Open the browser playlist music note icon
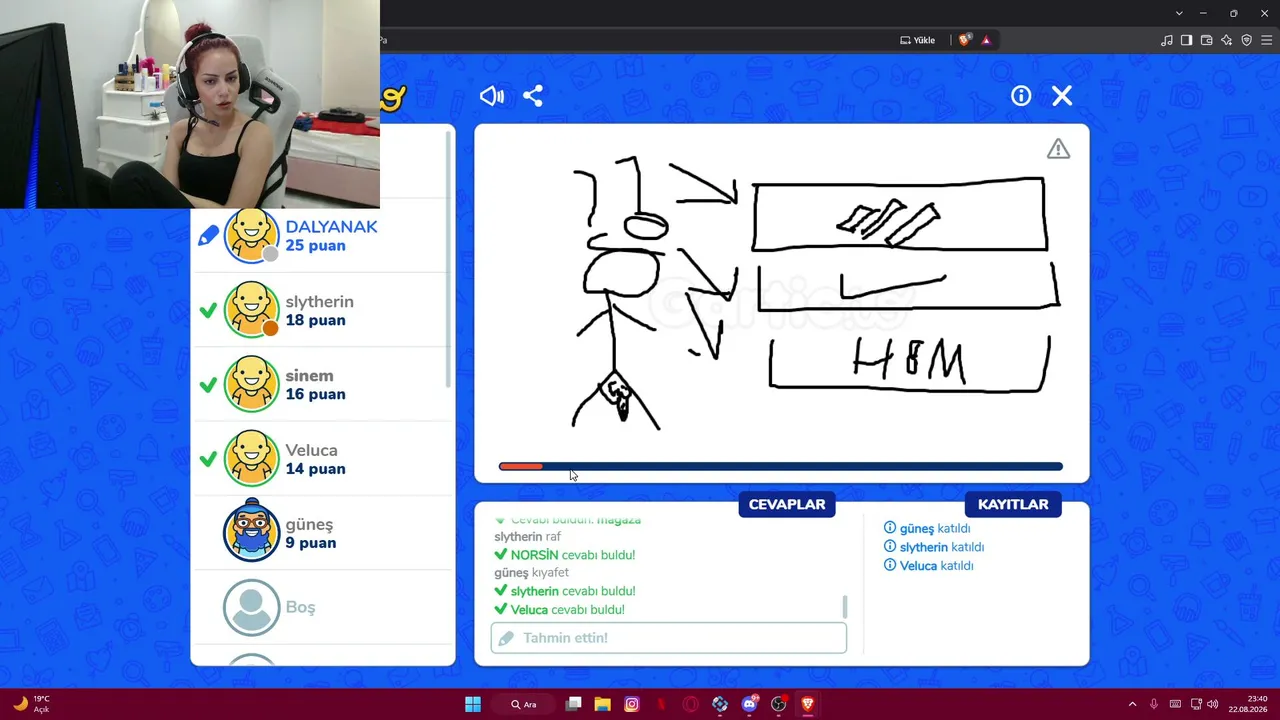 [1167, 40]
